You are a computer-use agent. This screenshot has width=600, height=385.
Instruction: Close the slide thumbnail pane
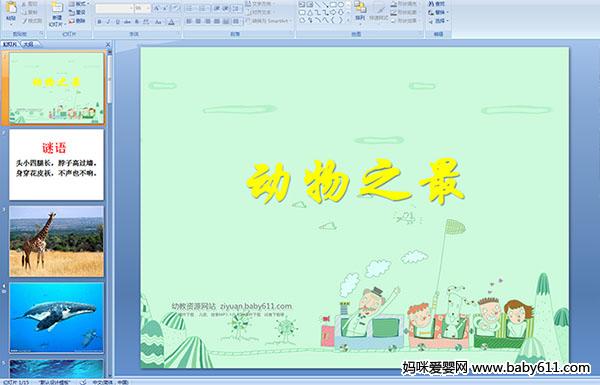(108, 44)
